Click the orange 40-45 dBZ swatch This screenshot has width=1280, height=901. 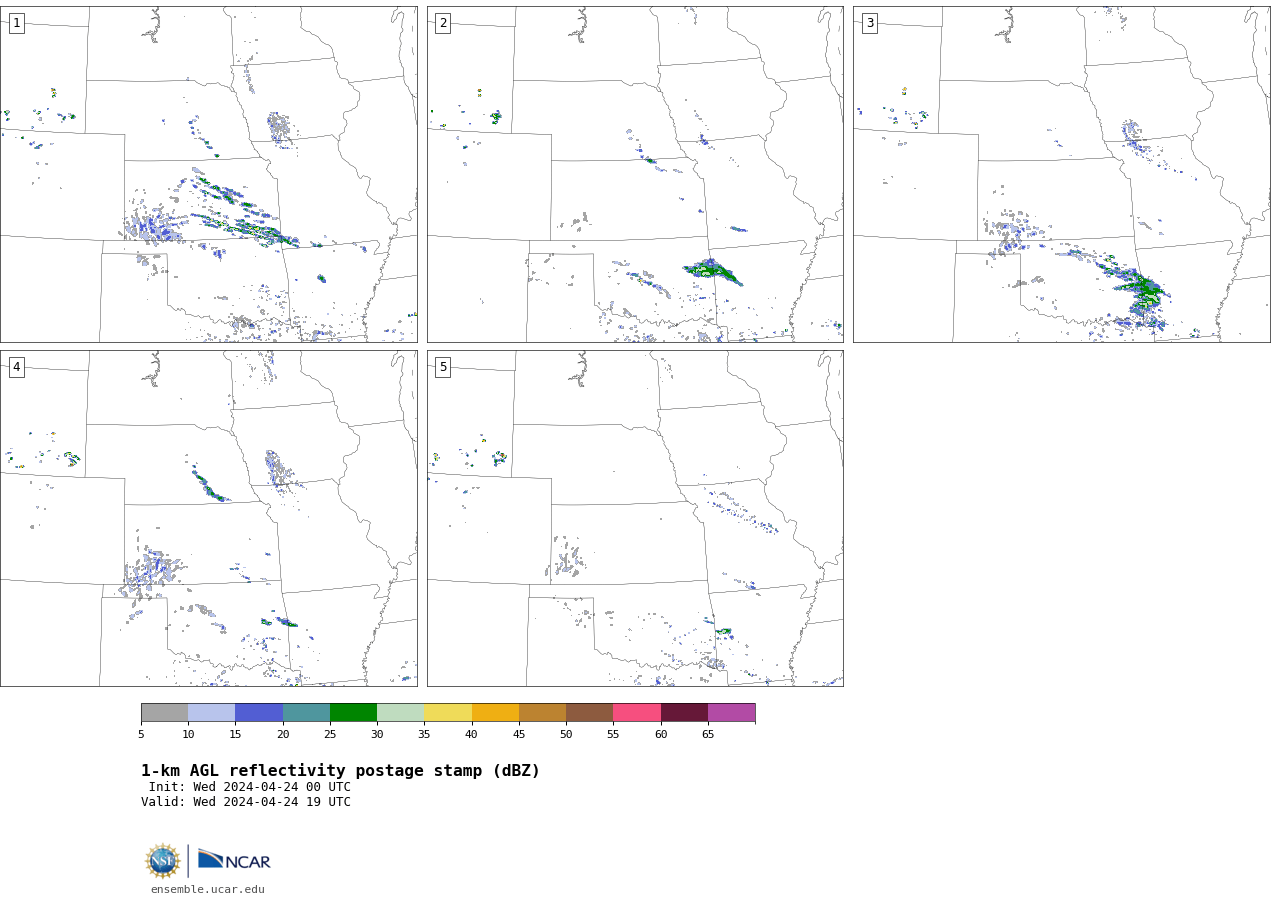pyautogui.click(x=495, y=713)
